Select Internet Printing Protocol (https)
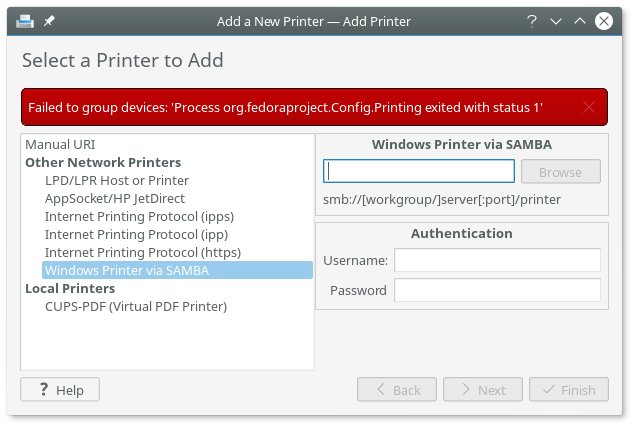This screenshot has height=428, width=635. pos(143,252)
